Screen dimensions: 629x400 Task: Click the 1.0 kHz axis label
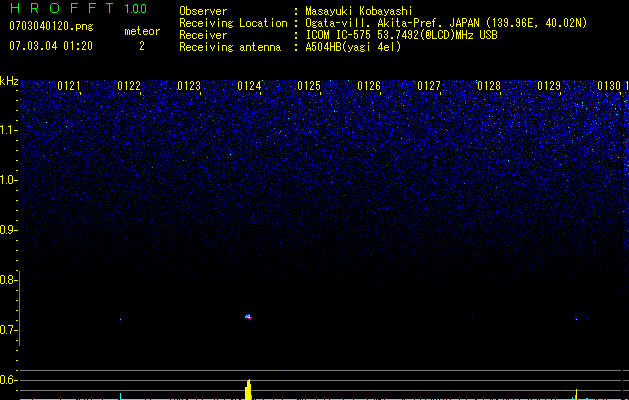coord(7,180)
